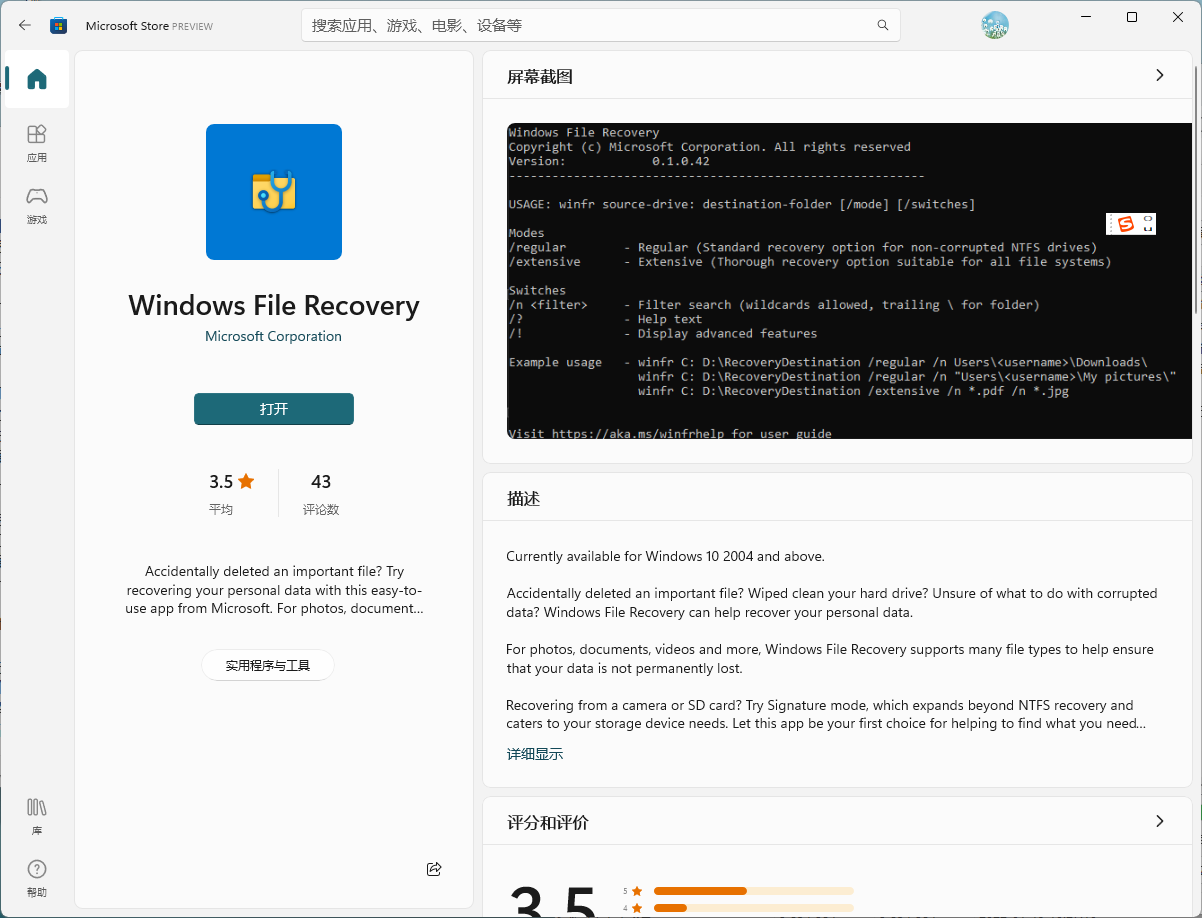Click the Microsoft Store logo icon
Image resolution: width=1202 pixels, height=918 pixels.
pos(59,26)
